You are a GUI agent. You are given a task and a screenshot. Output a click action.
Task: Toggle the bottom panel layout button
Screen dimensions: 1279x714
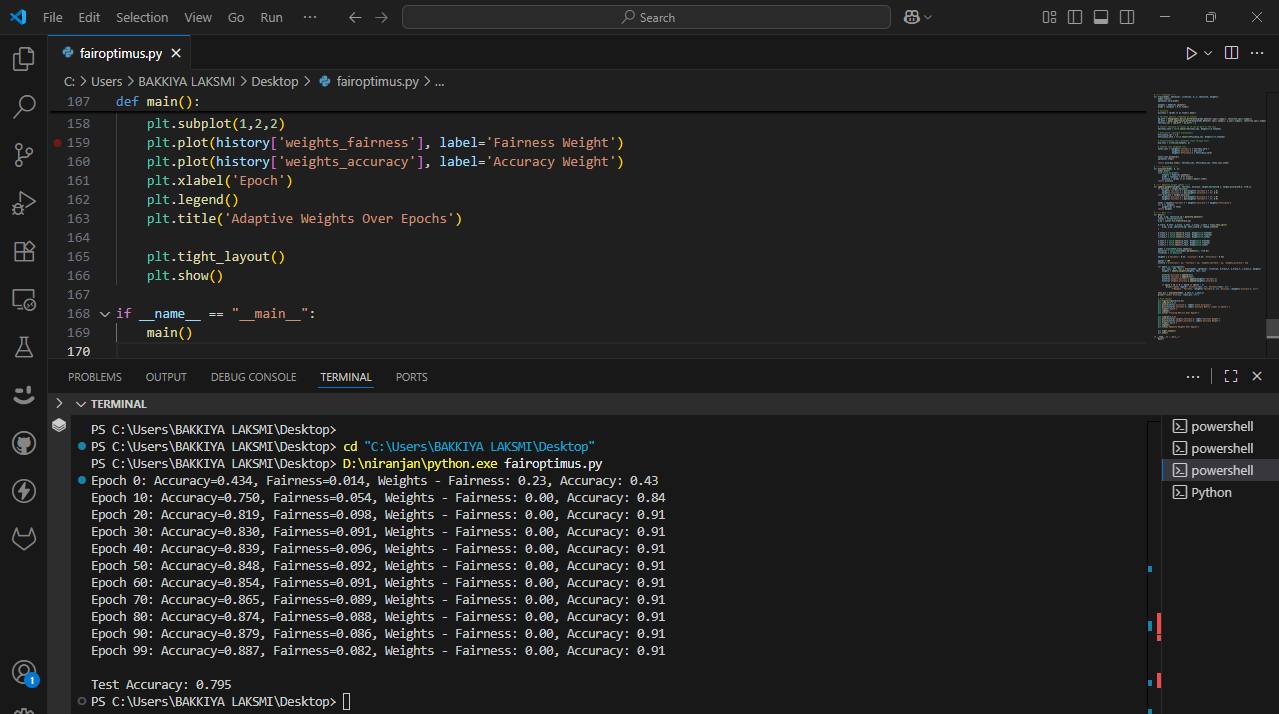pos(1101,17)
